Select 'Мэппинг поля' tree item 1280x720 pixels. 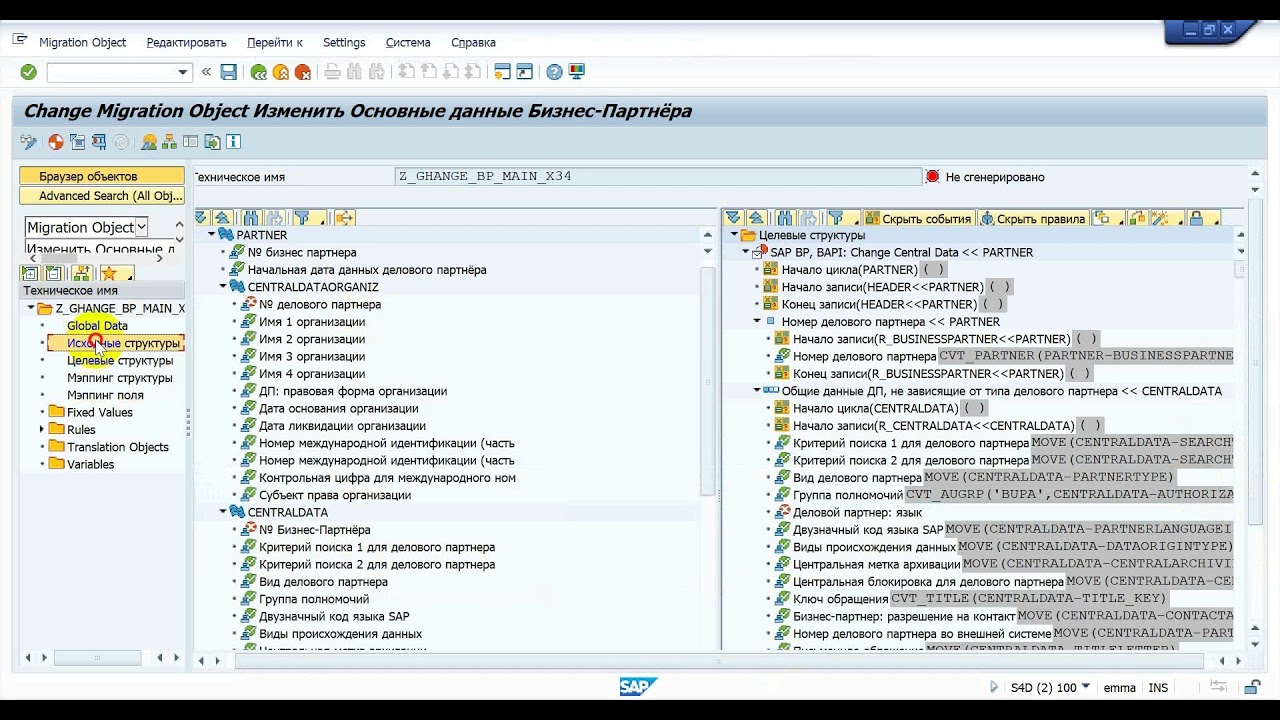tap(105, 395)
